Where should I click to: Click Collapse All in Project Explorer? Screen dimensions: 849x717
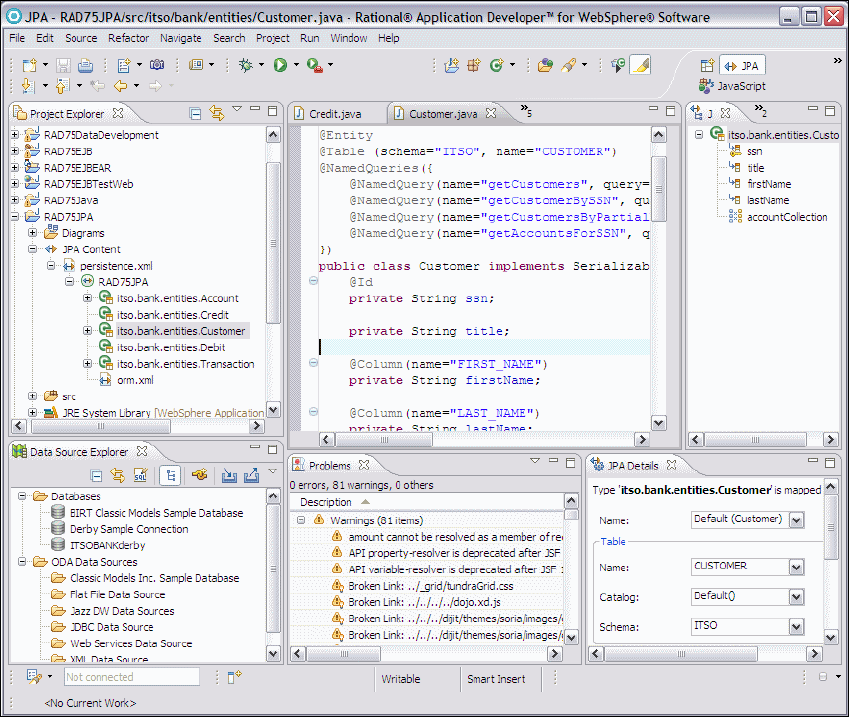(196, 114)
